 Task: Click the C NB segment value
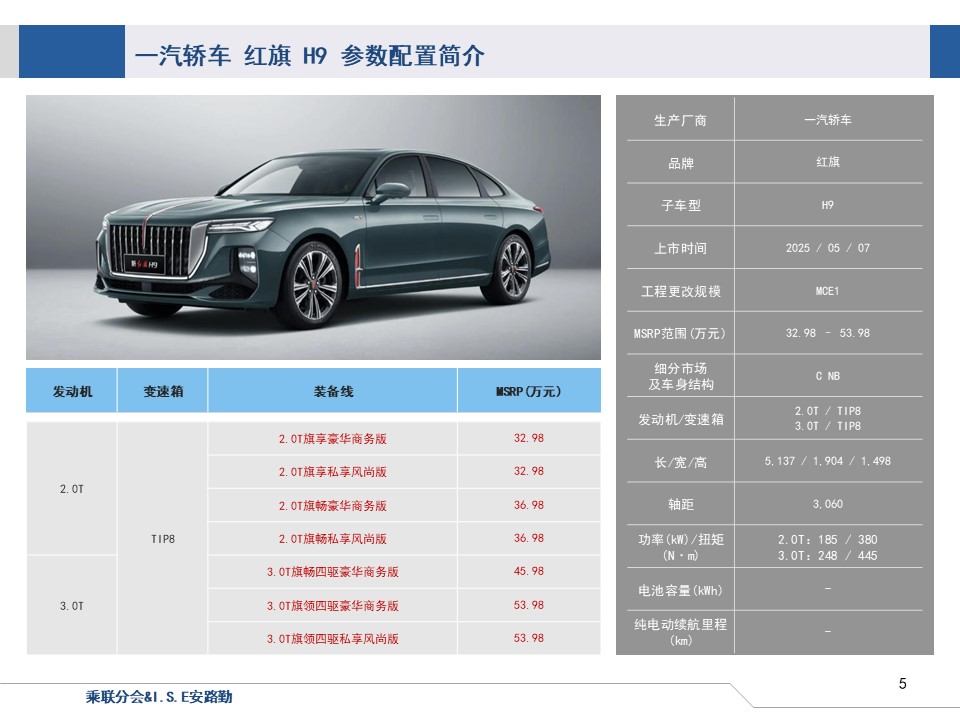click(828, 376)
